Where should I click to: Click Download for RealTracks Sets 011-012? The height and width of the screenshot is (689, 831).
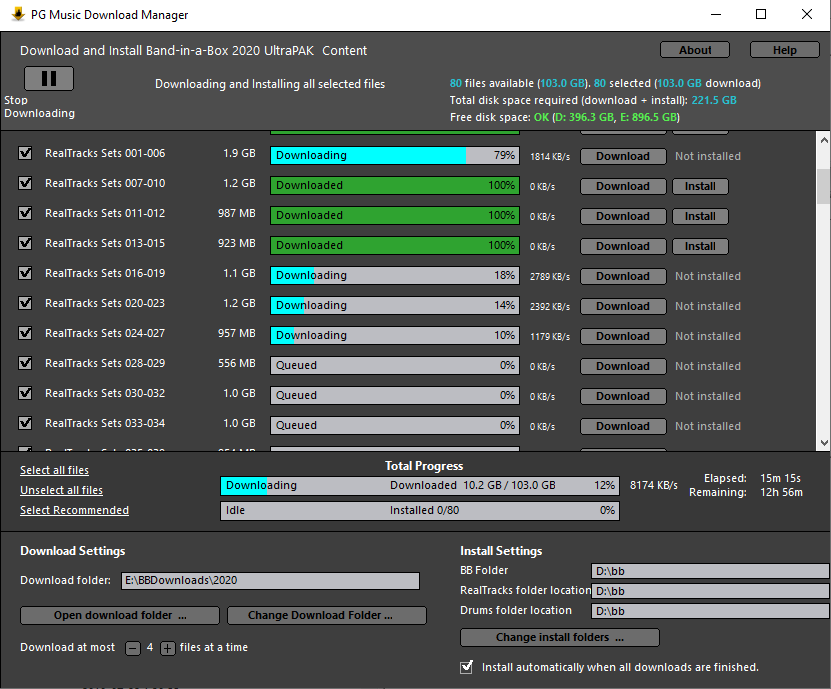[623, 216]
